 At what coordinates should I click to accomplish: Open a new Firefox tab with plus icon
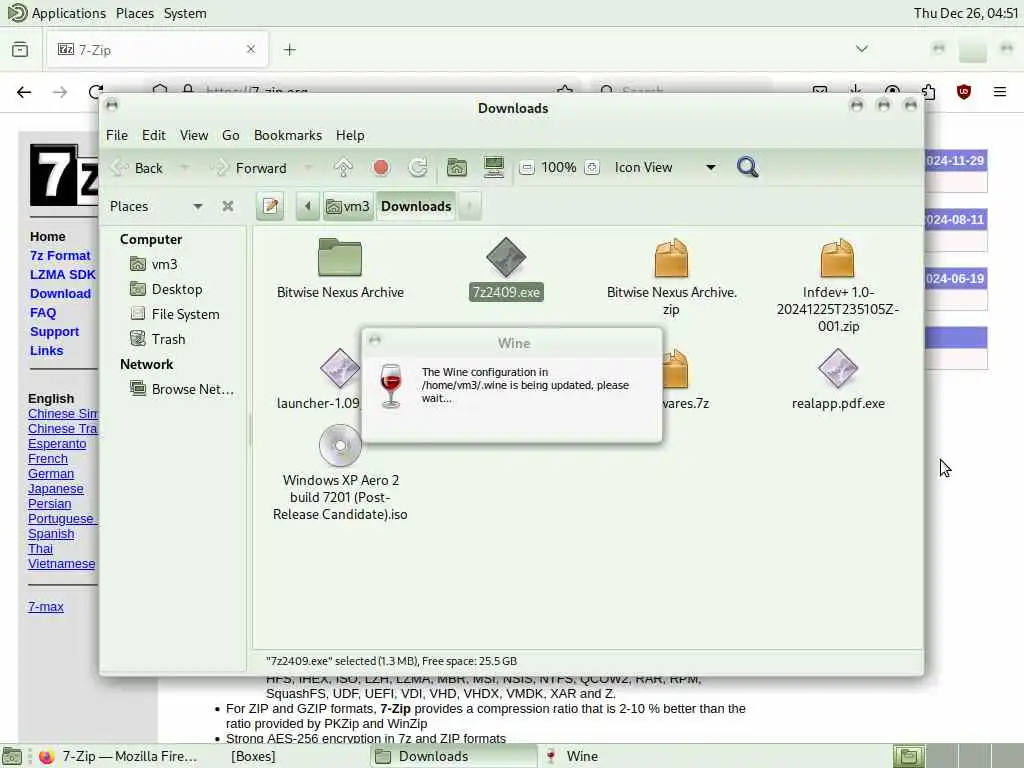coord(289,50)
